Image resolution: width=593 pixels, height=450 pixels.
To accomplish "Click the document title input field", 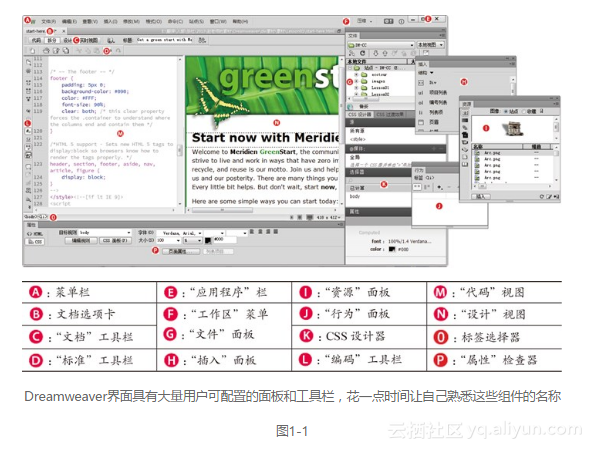I will click(x=165, y=40).
